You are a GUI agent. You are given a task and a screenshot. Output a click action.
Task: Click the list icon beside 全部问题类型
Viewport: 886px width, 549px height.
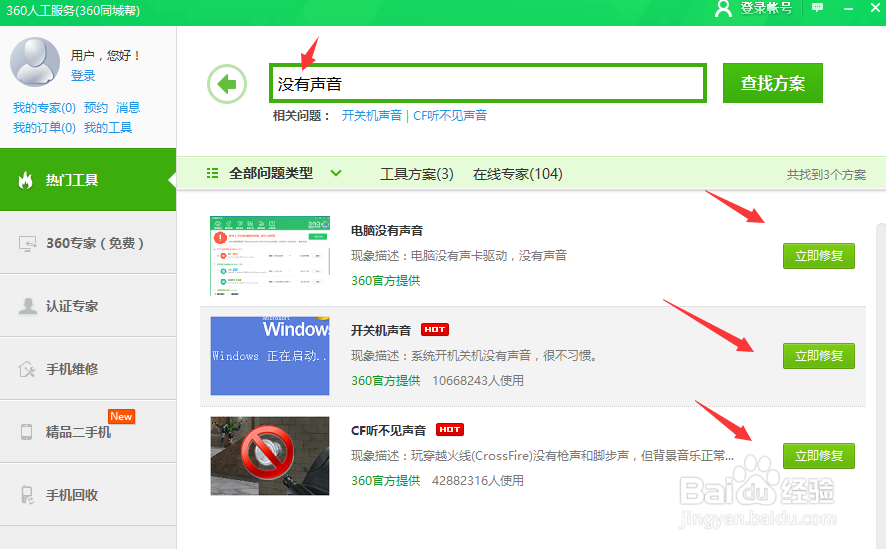point(212,173)
